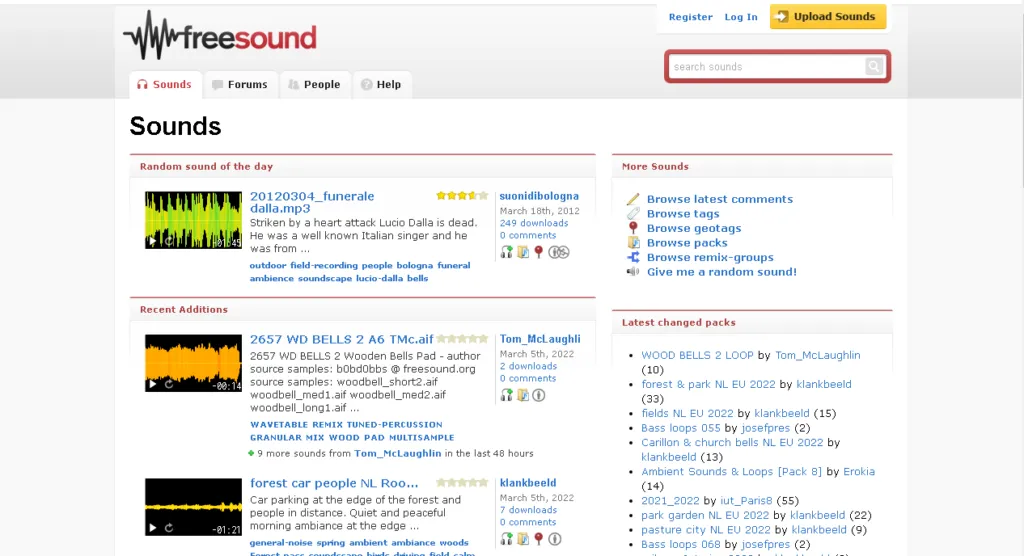Image resolution: width=1024 pixels, height=556 pixels.
Task: Rate WD BELLS 2 A6 using its stars
Action: point(462,338)
